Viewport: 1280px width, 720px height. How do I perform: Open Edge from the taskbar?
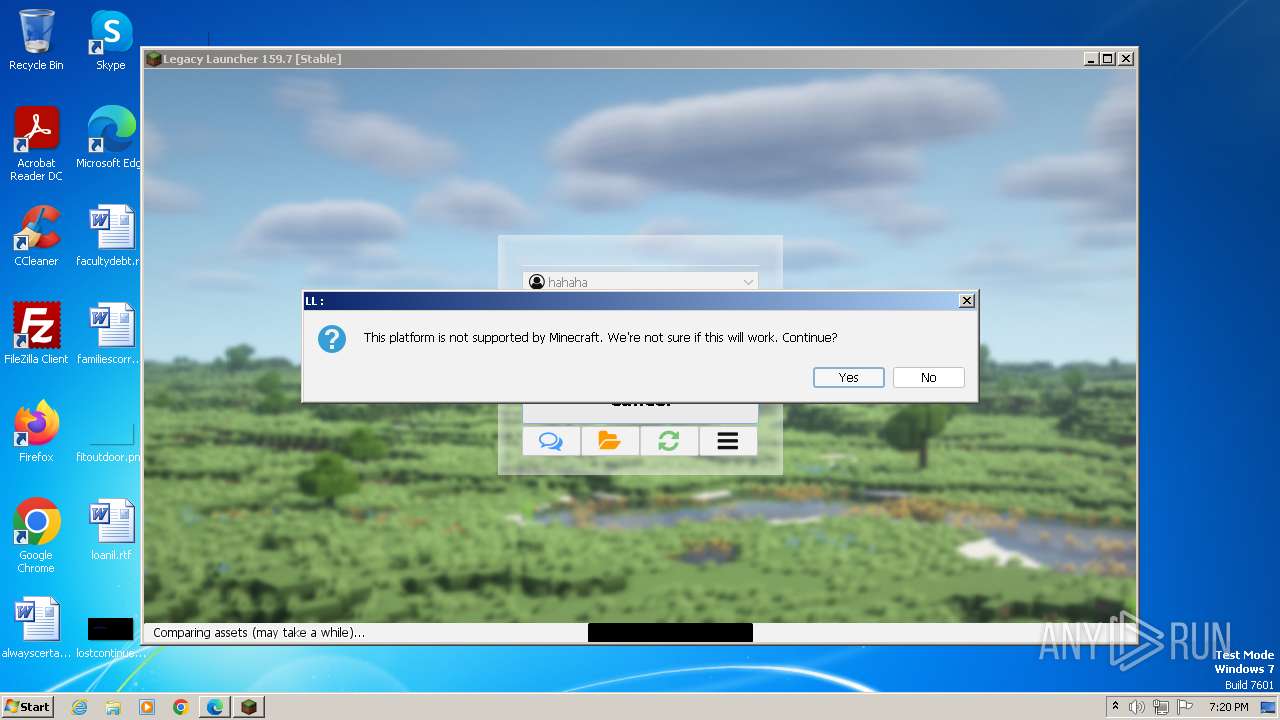click(215, 707)
